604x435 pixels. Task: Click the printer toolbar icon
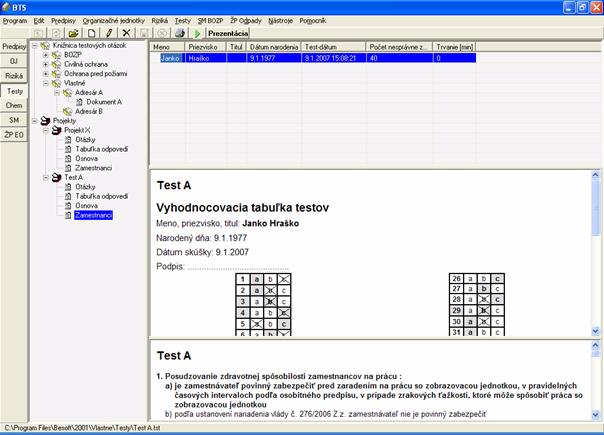pos(180,34)
